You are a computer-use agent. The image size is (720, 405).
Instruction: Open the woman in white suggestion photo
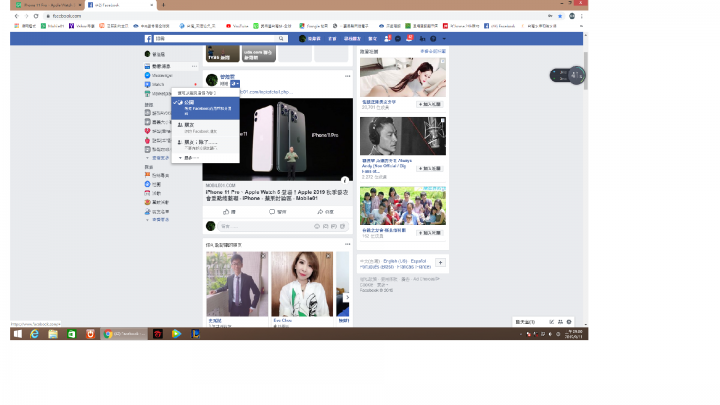tap(302, 284)
